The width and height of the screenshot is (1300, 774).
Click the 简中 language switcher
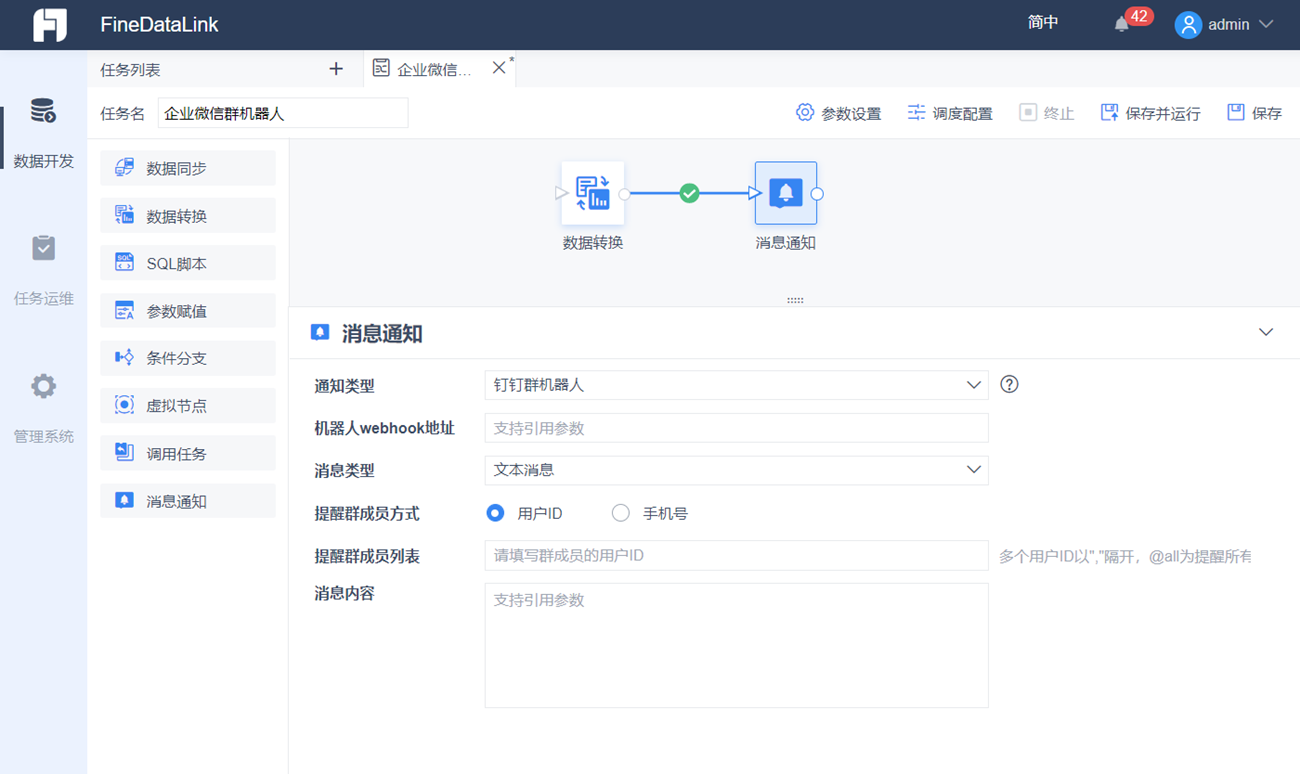tap(1043, 23)
